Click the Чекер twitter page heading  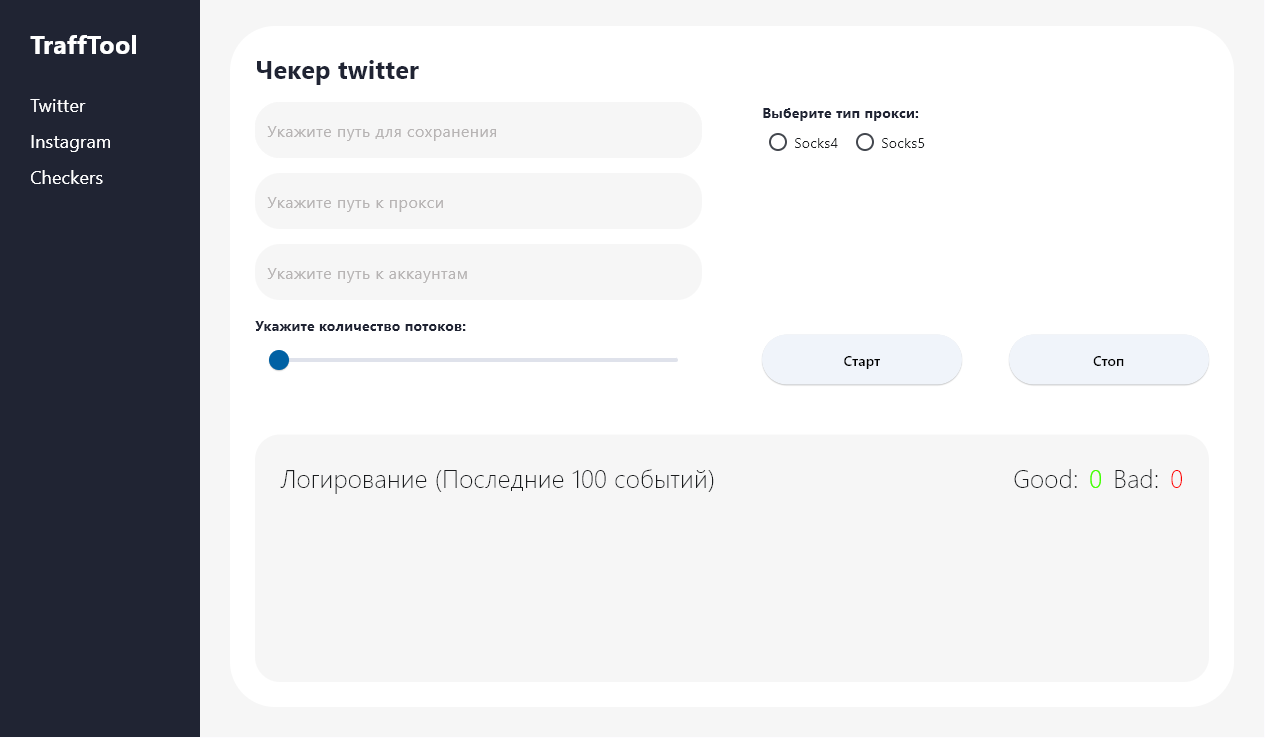click(x=337, y=71)
